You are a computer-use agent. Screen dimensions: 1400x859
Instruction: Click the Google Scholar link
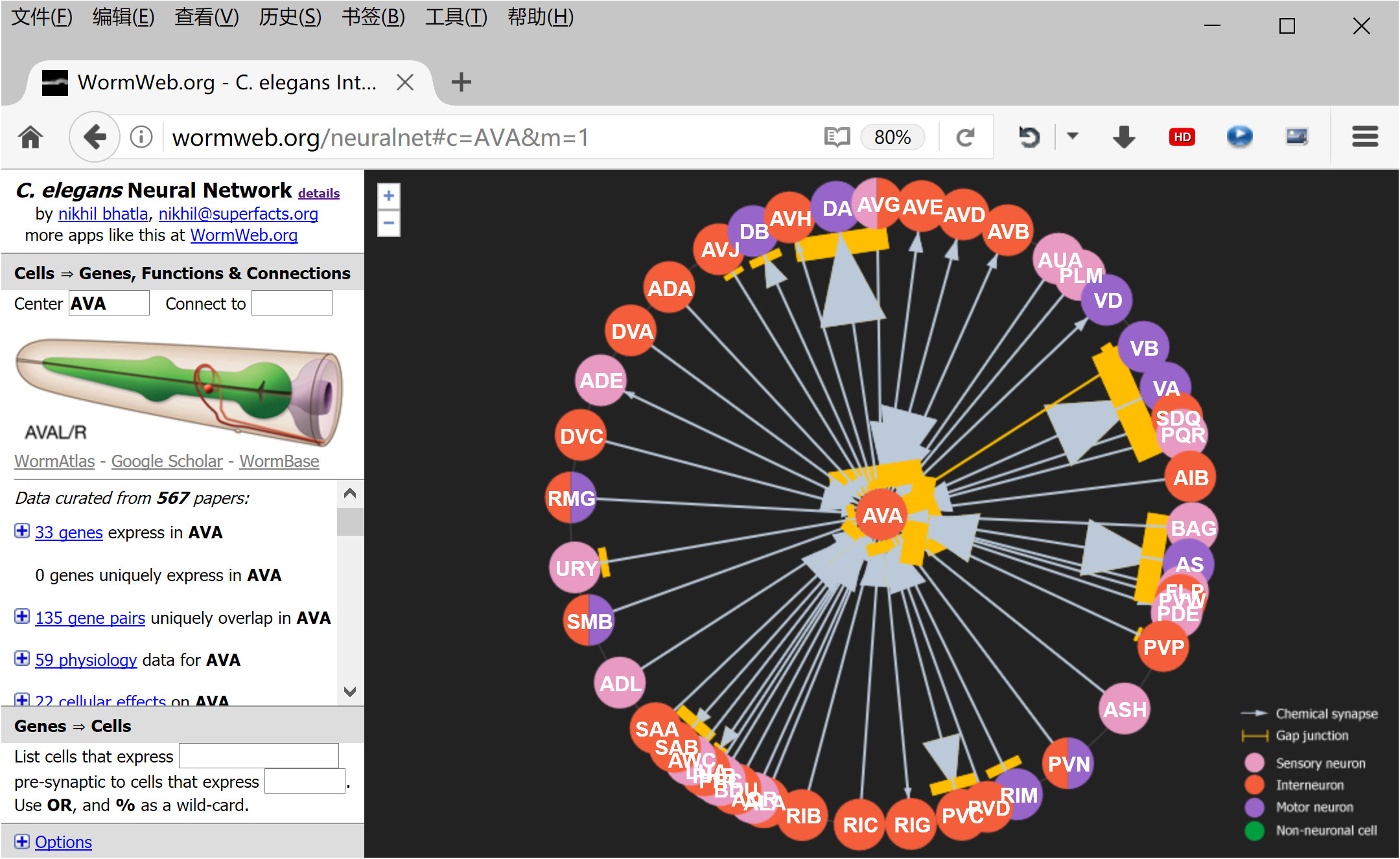click(x=167, y=461)
